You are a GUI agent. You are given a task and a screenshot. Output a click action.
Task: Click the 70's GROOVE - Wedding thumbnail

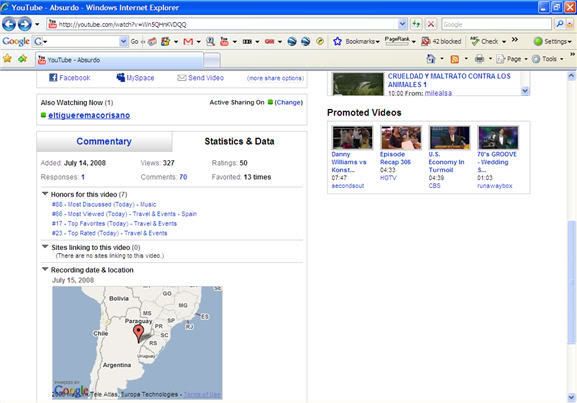(x=498, y=138)
